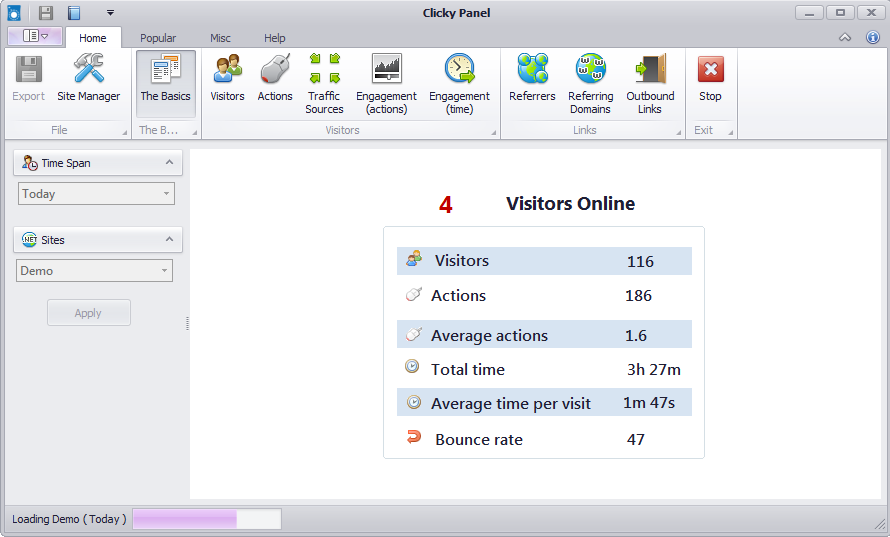Open Outbound Links report
890x537 pixels.
[x=650, y=84]
